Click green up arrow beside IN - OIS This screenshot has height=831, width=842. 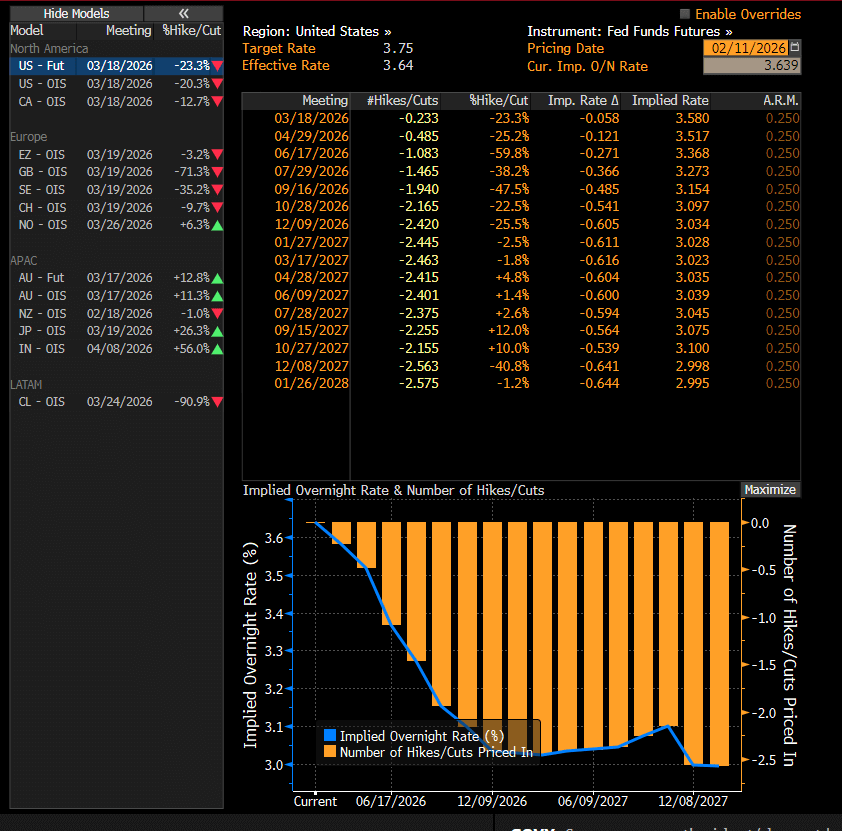(x=217, y=349)
